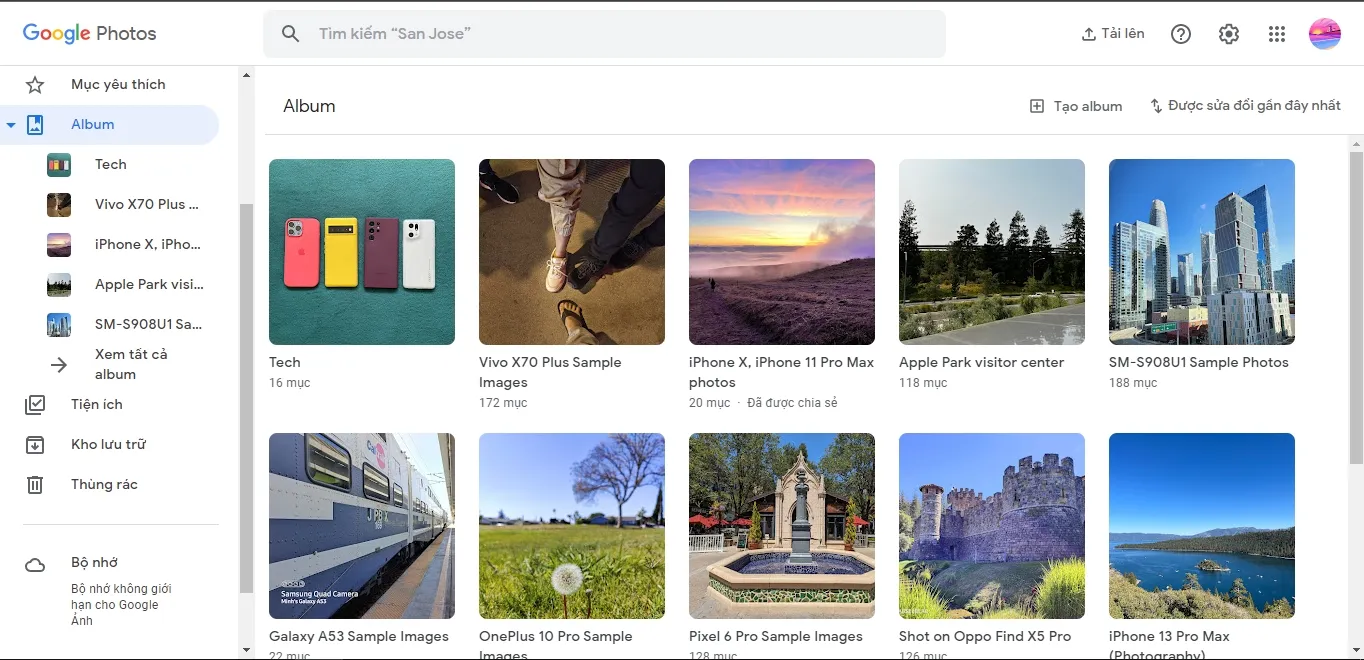
Task: Focus the "Tìm kiếm San Jose" search field
Action: pyautogui.click(x=604, y=34)
